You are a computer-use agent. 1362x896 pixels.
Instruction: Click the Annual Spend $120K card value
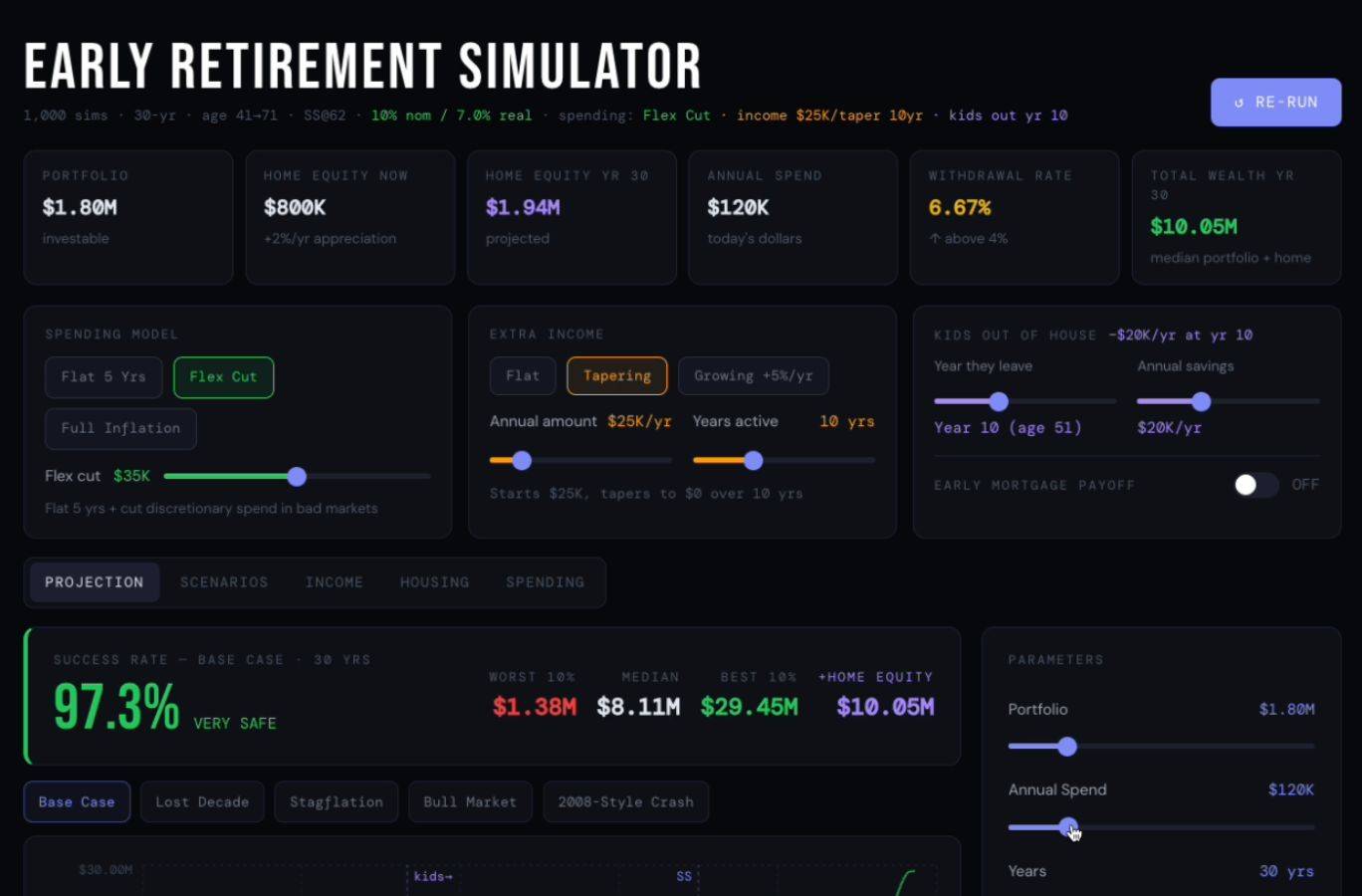point(738,208)
